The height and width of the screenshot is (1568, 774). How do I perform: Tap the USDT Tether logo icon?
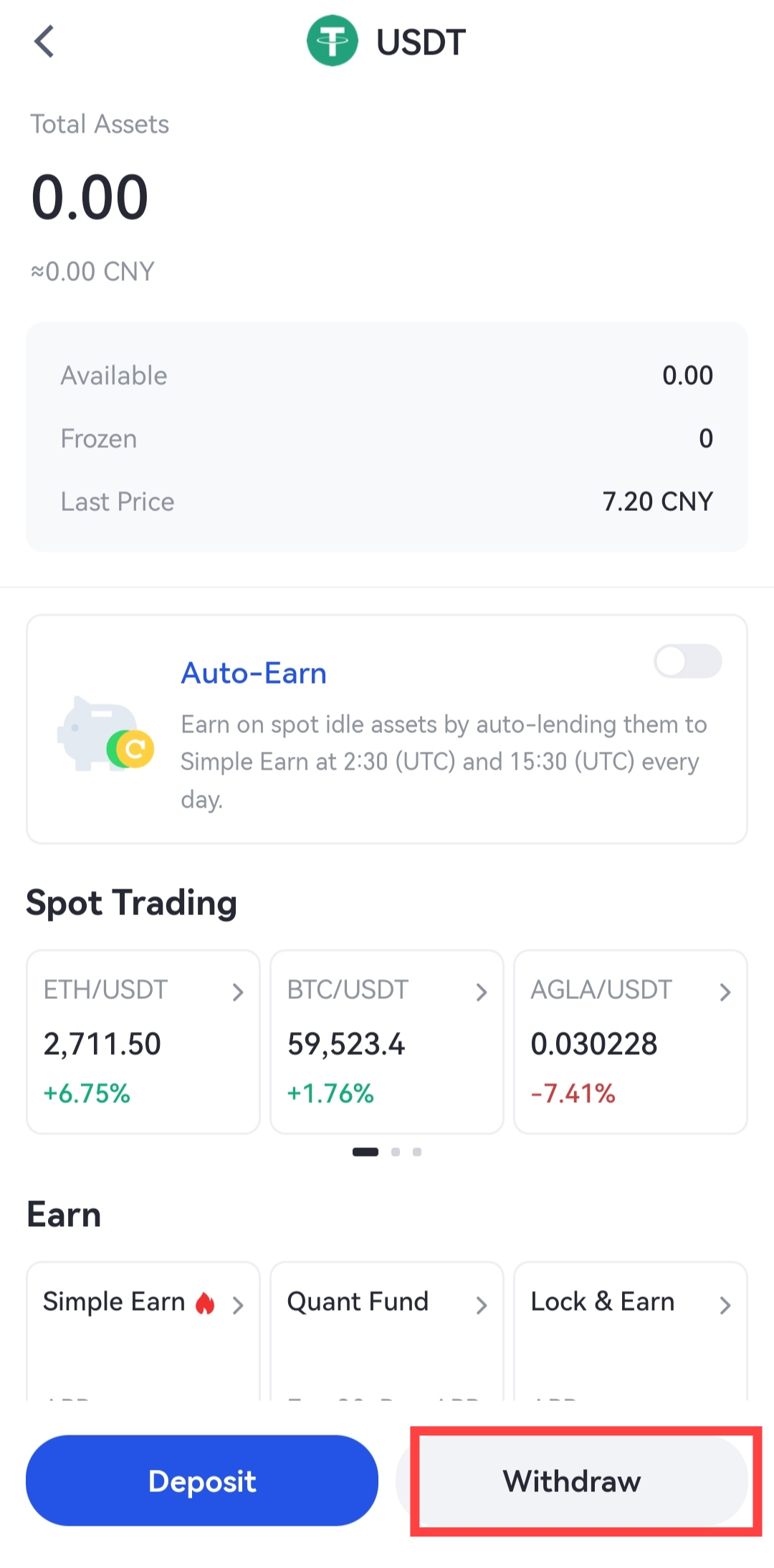(x=332, y=41)
